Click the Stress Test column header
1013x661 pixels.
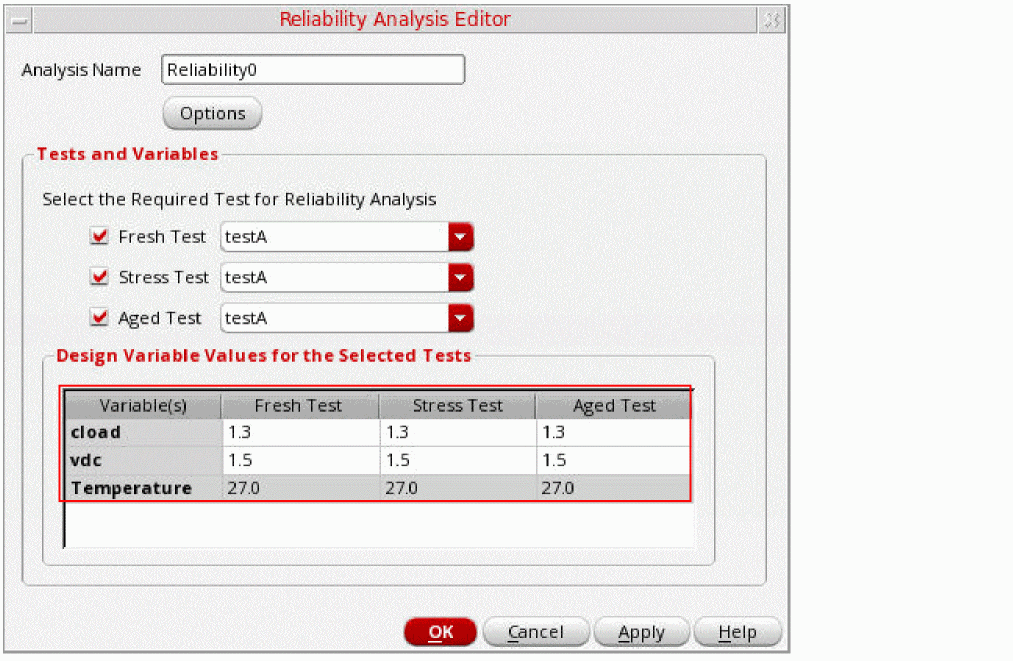tap(457, 406)
